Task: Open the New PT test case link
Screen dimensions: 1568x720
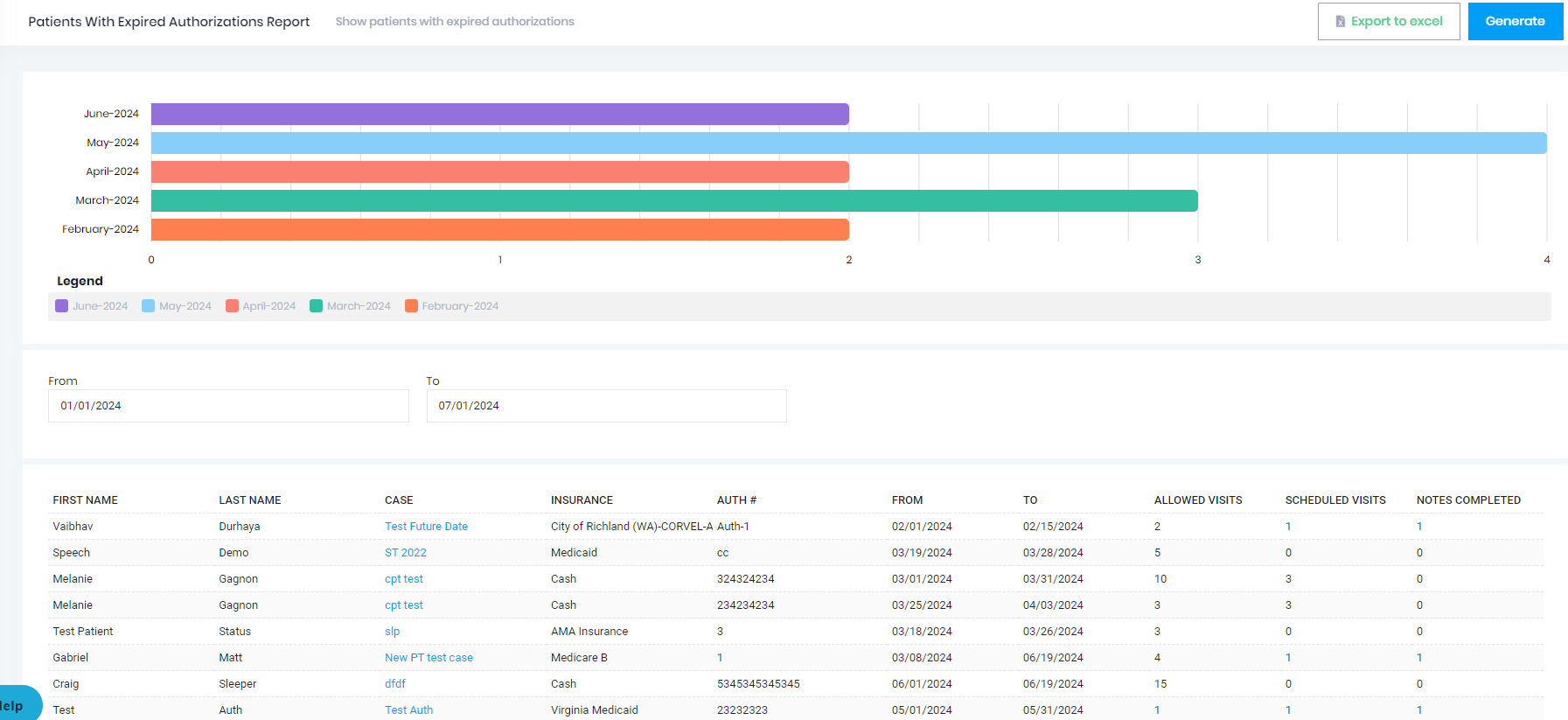Action: 429,658
